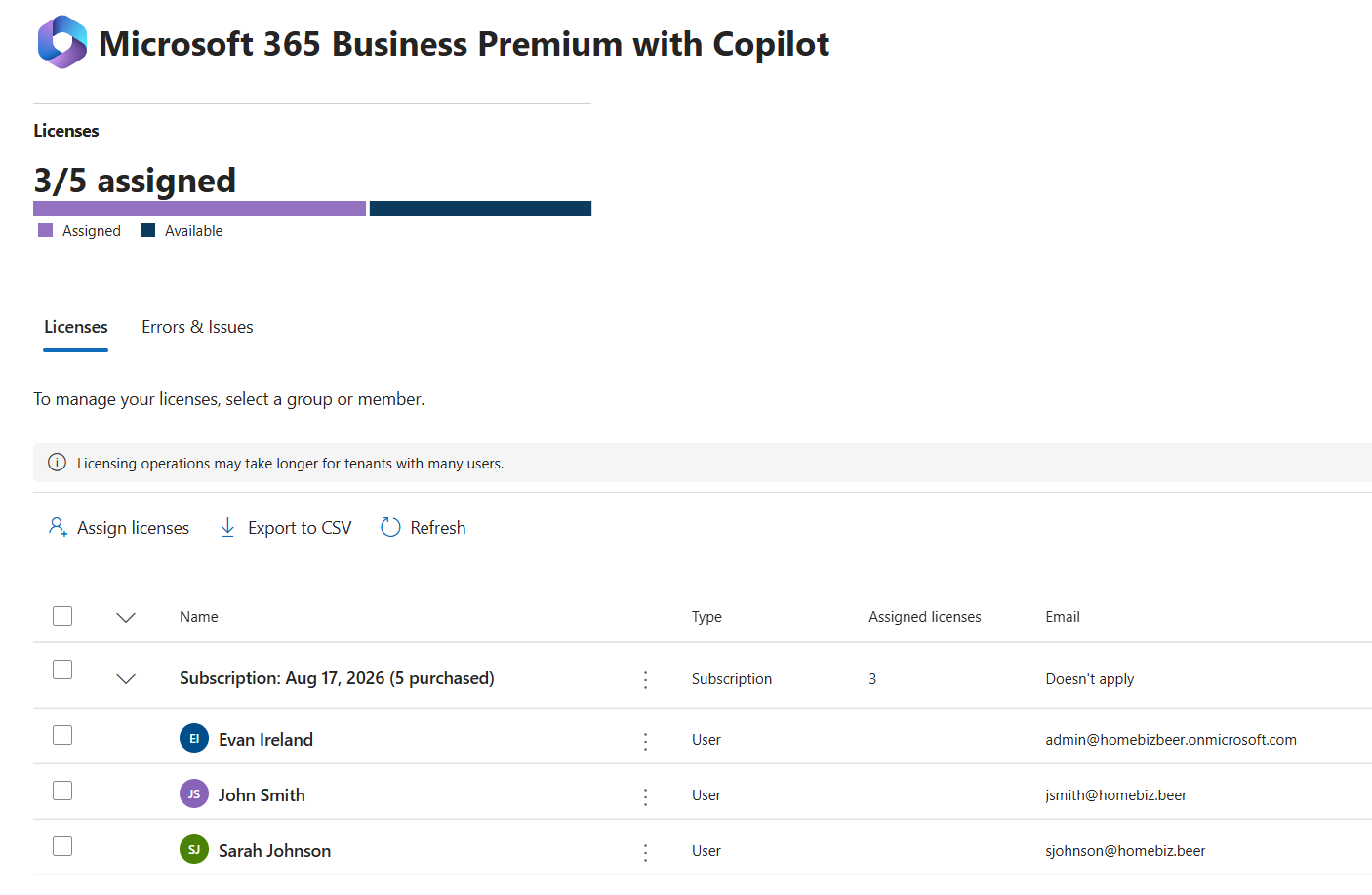Click the Assign licenses button
Screen dimensions: 1372x895
click(119, 528)
